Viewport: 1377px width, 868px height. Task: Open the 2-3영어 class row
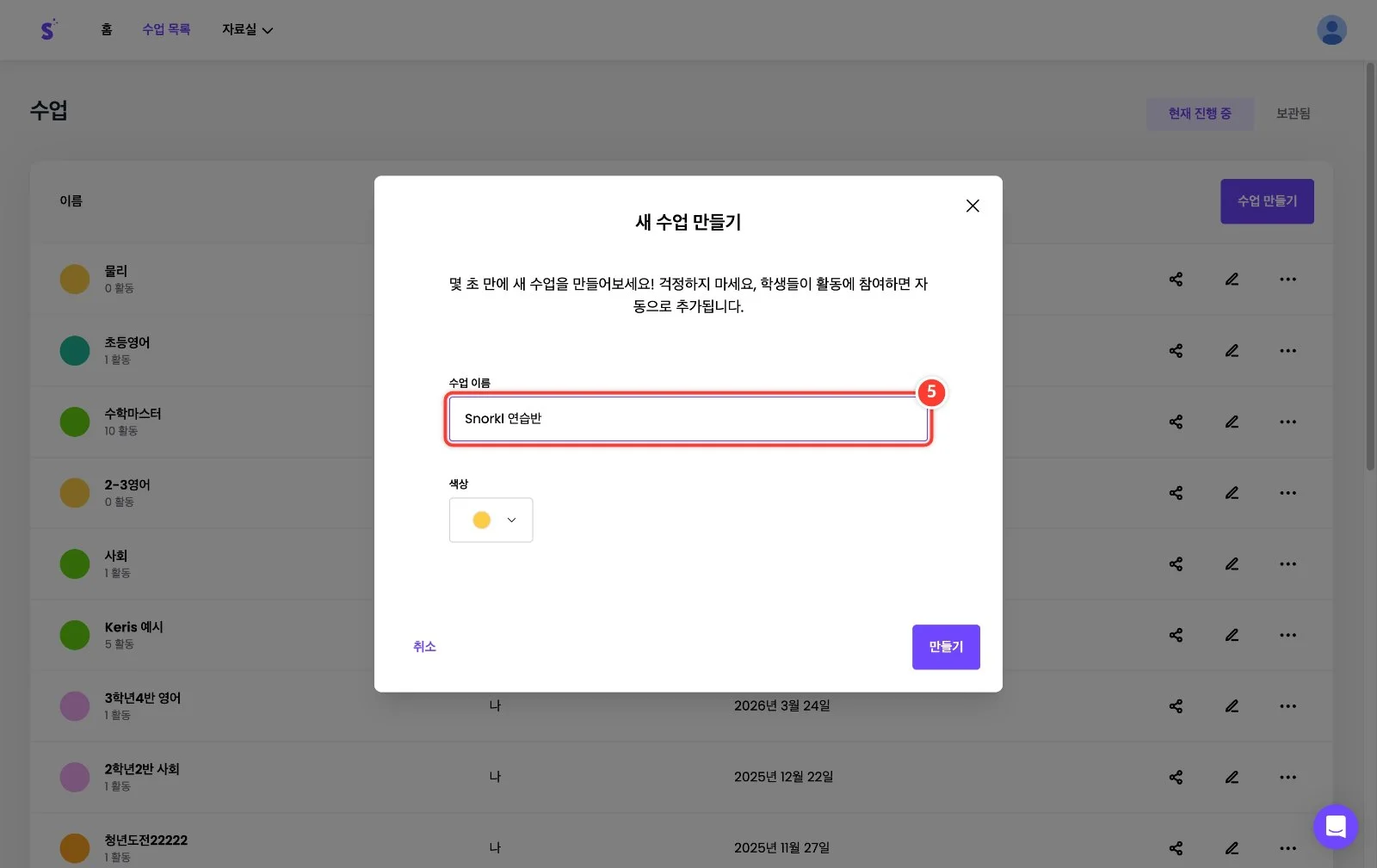(x=681, y=493)
